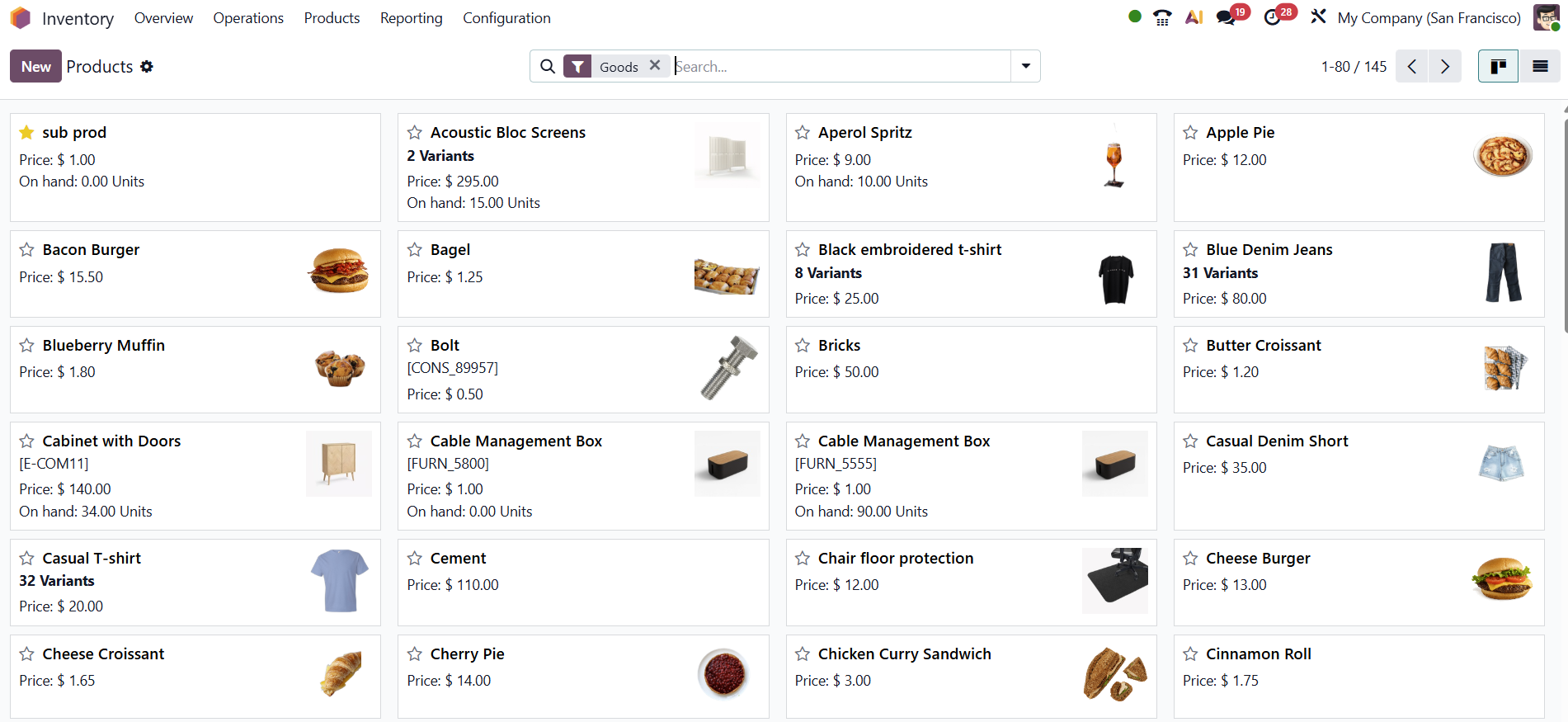This screenshot has width=1568, height=722.
Task: Open the Reporting menu
Action: 411,17
